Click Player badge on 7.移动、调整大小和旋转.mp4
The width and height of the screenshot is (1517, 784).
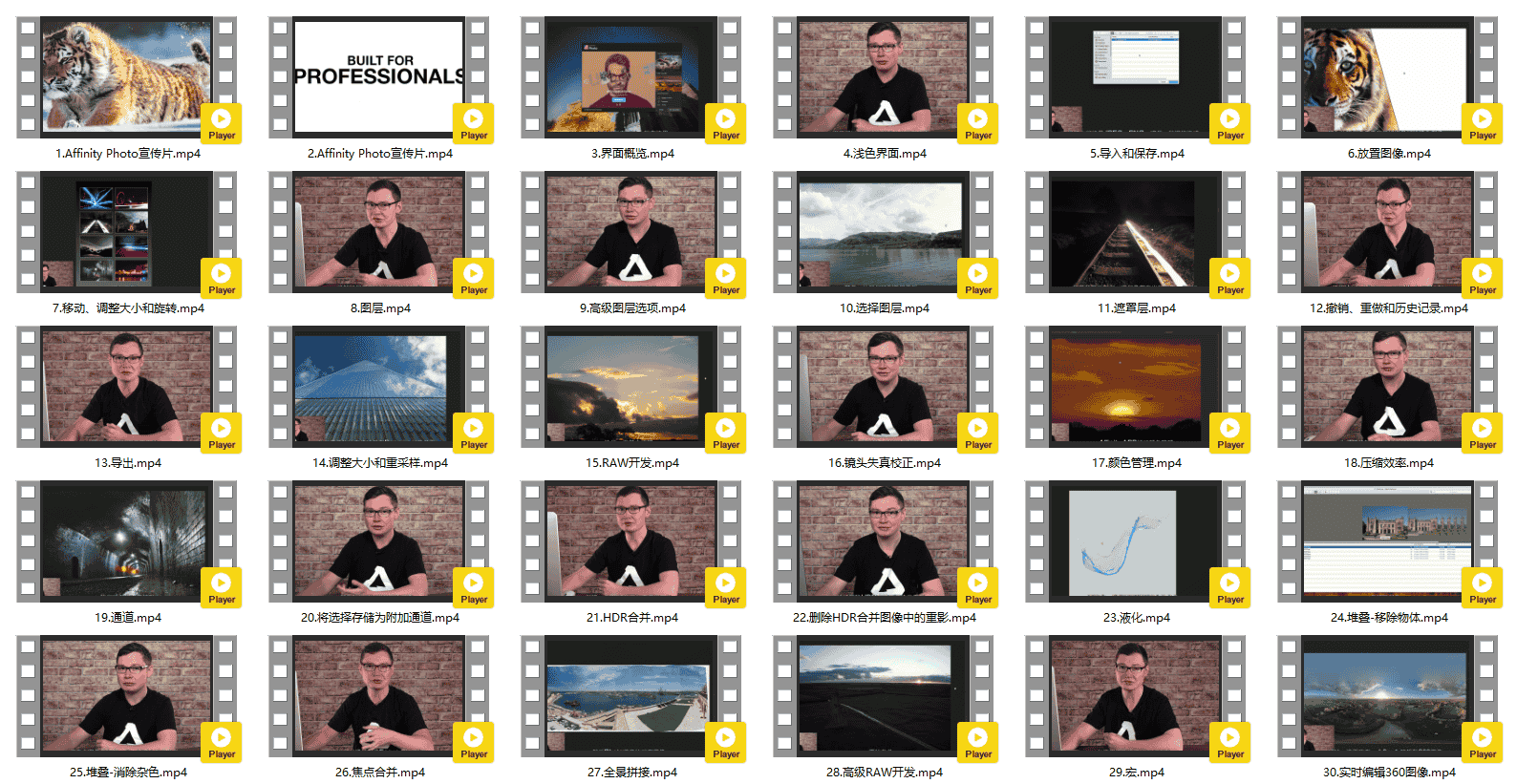[222, 278]
